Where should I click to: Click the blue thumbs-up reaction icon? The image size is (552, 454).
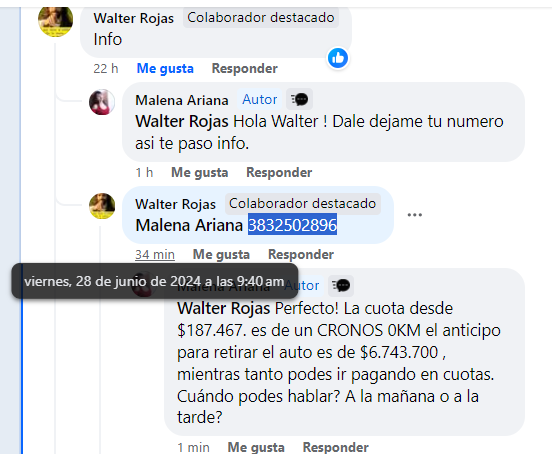pyautogui.click(x=338, y=58)
